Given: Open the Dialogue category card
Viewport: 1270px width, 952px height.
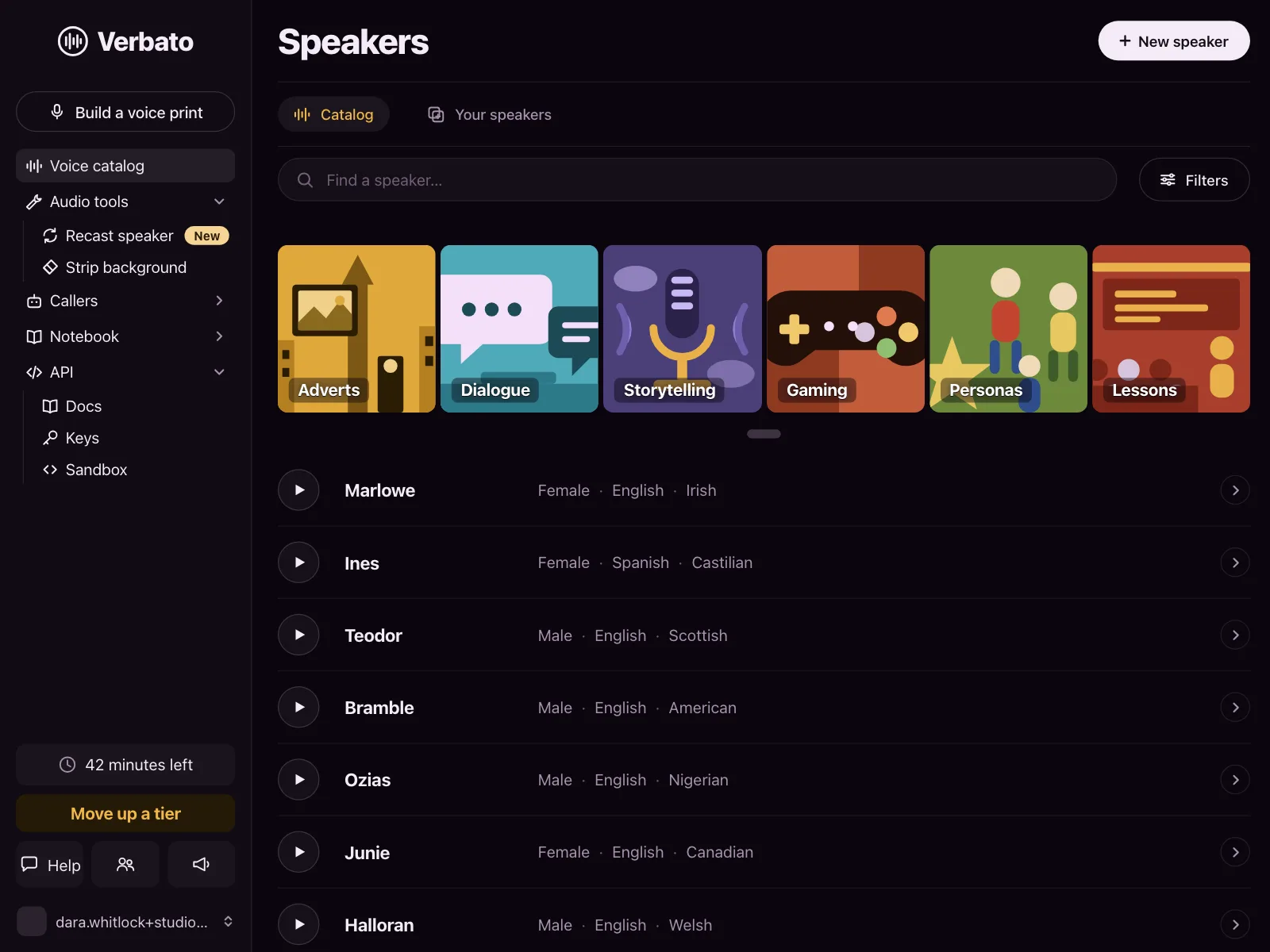Looking at the screenshot, I should [519, 328].
